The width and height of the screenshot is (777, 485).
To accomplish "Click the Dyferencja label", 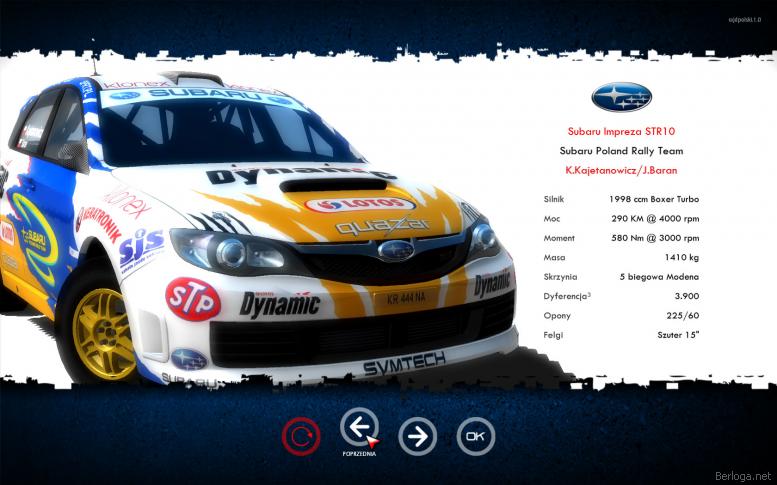I will (x=567, y=296).
